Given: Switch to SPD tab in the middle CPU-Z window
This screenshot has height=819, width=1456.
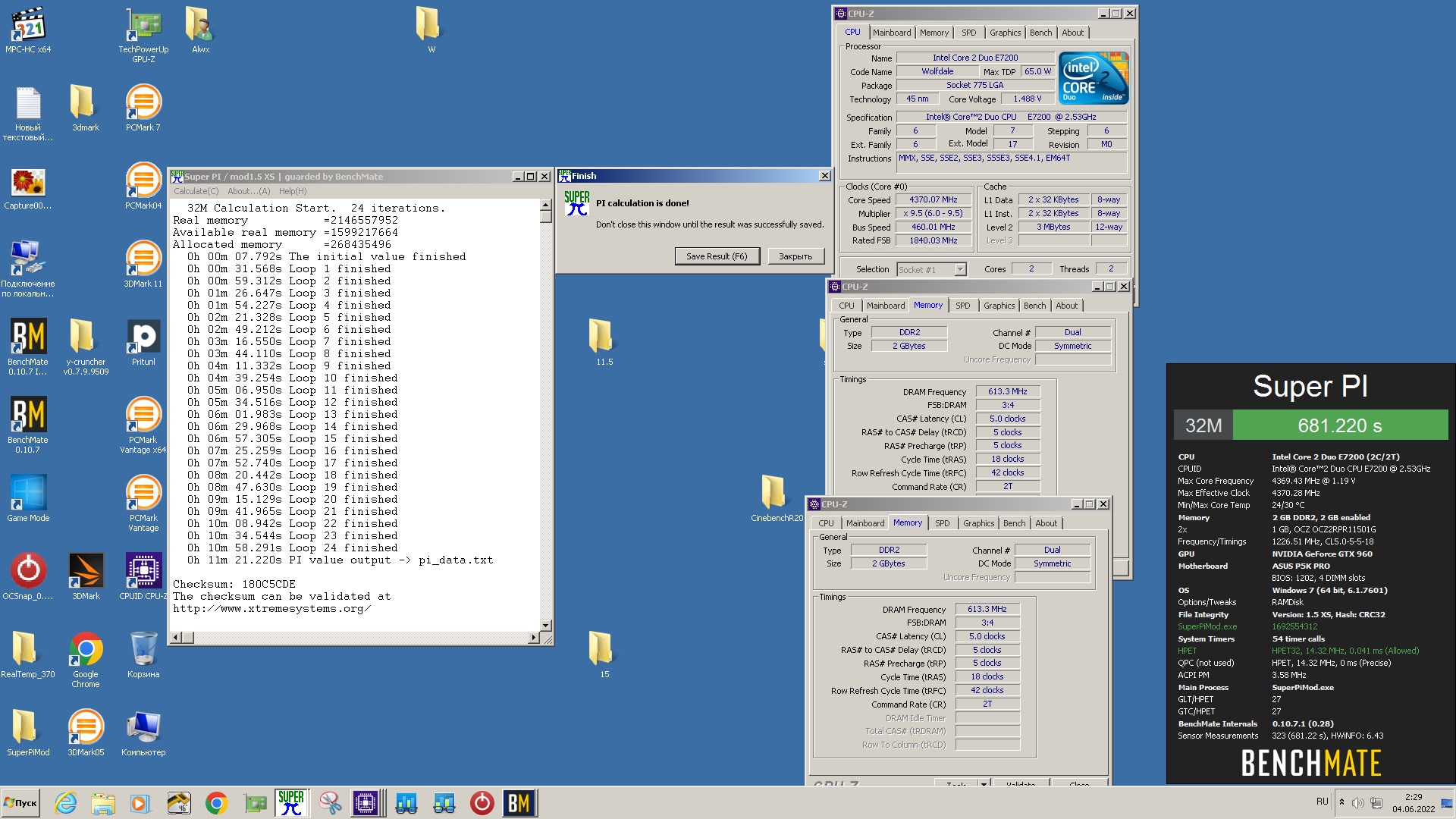Looking at the screenshot, I should coord(962,306).
